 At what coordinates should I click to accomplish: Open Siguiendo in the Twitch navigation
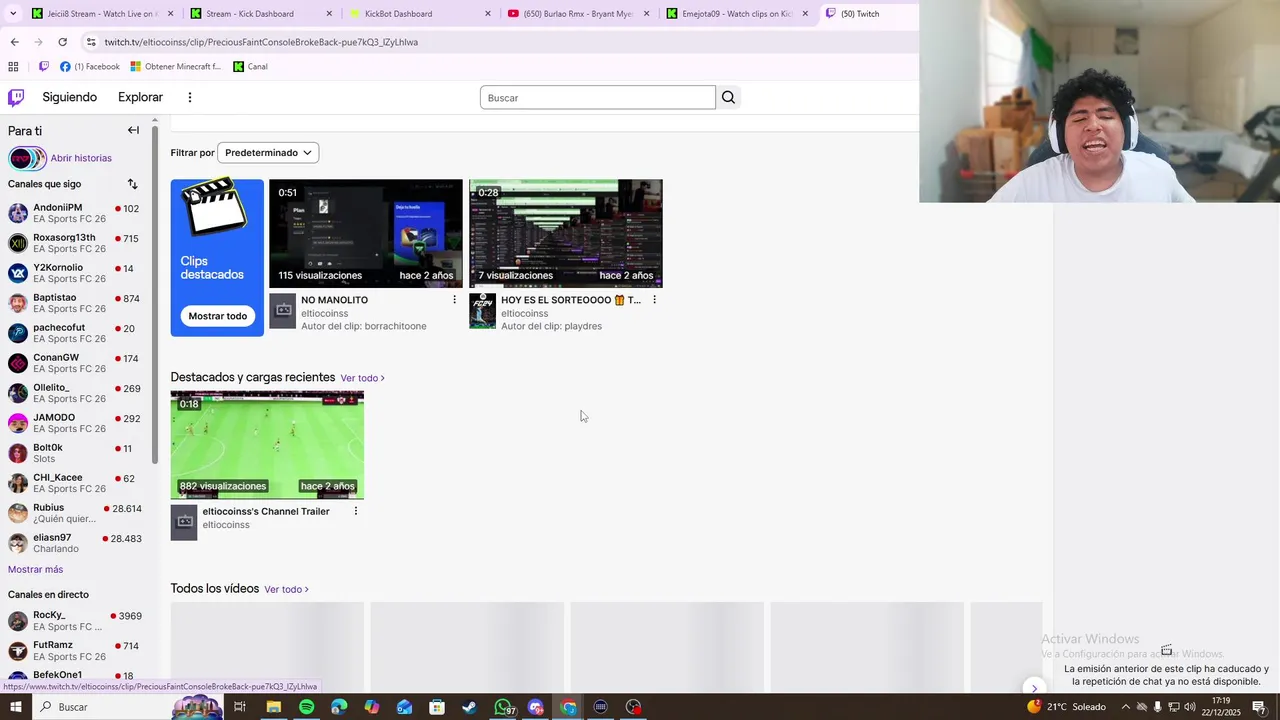pos(69,97)
